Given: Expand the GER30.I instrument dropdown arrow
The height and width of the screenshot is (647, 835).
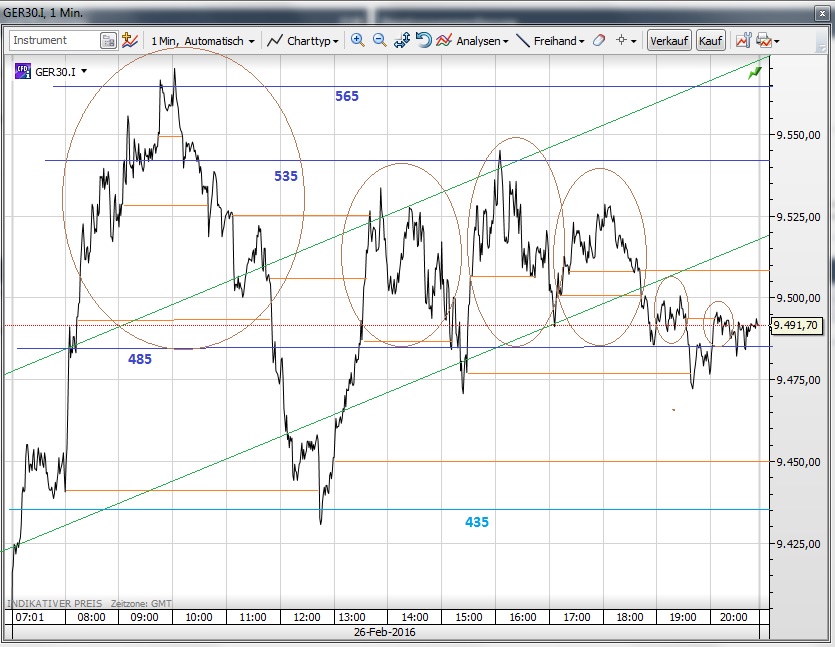Looking at the screenshot, I should 84,71.
